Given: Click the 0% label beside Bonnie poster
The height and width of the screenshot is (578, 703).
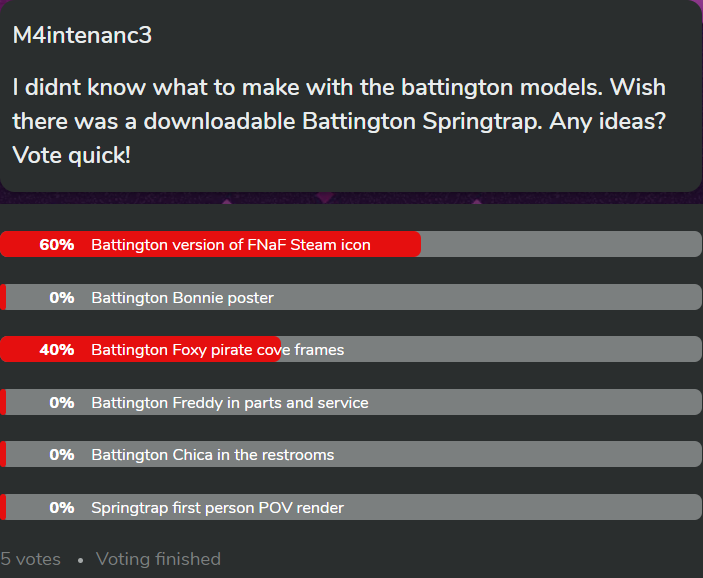Looking at the screenshot, I should (62, 297).
